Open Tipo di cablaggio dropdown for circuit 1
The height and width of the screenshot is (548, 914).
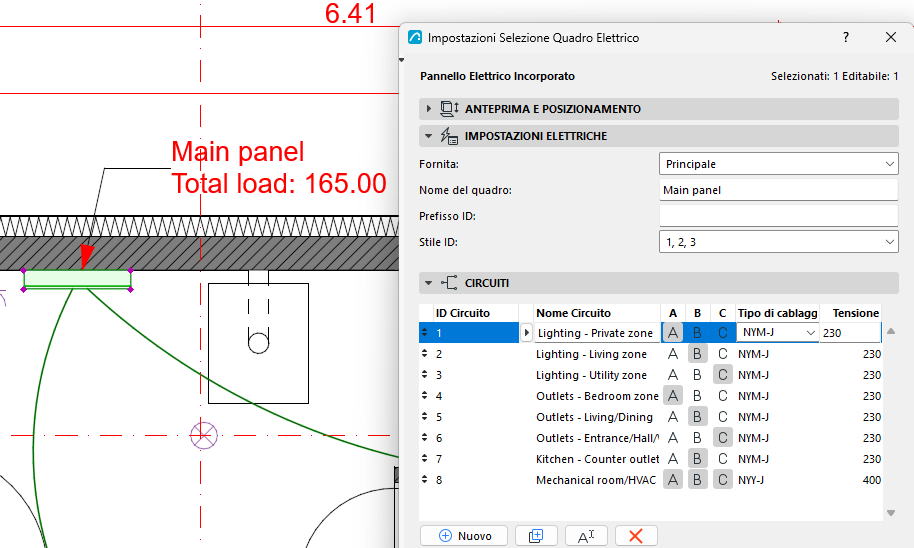(778, 333)
